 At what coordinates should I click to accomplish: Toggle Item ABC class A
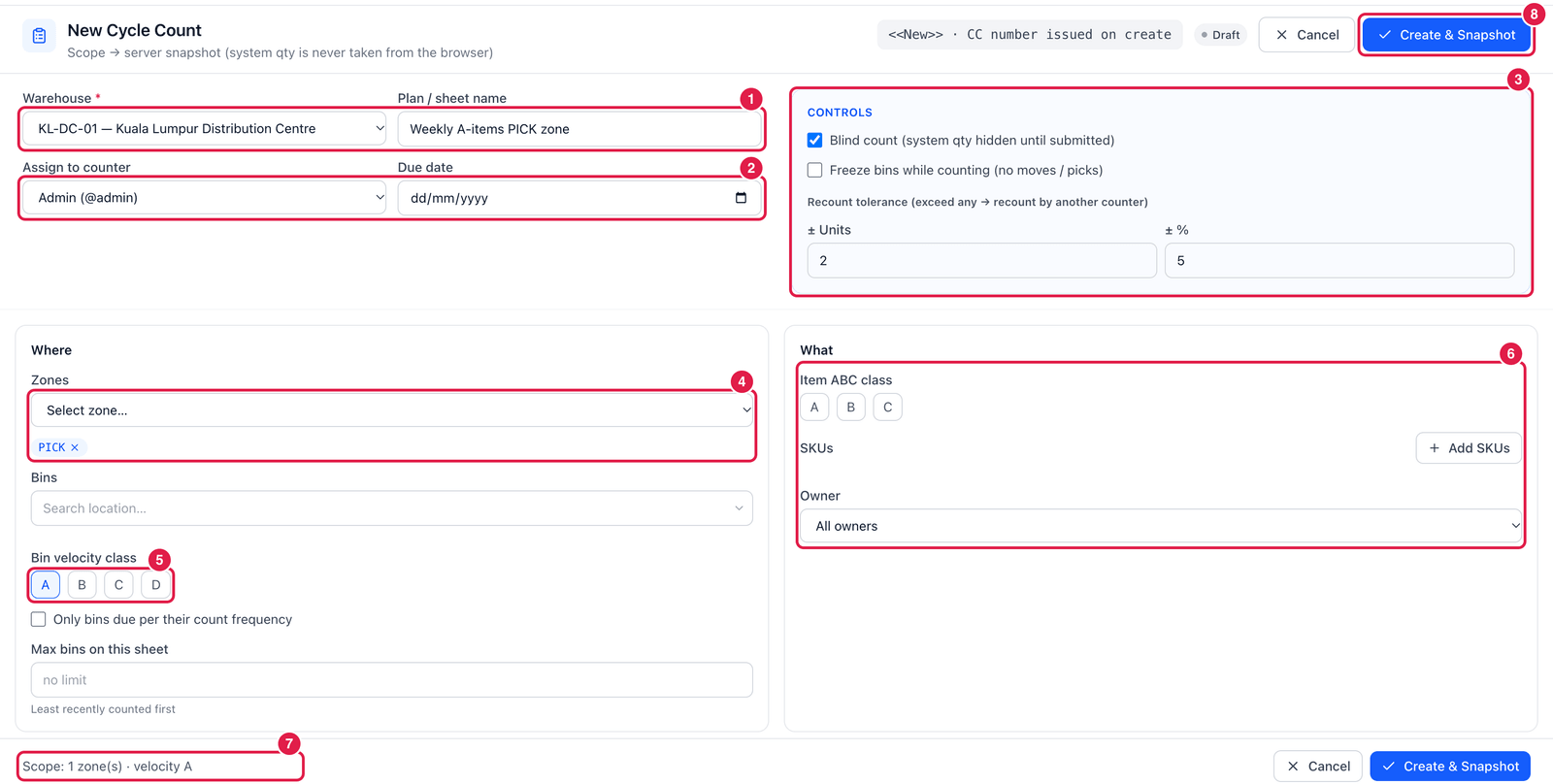click(x=814, y=408)
